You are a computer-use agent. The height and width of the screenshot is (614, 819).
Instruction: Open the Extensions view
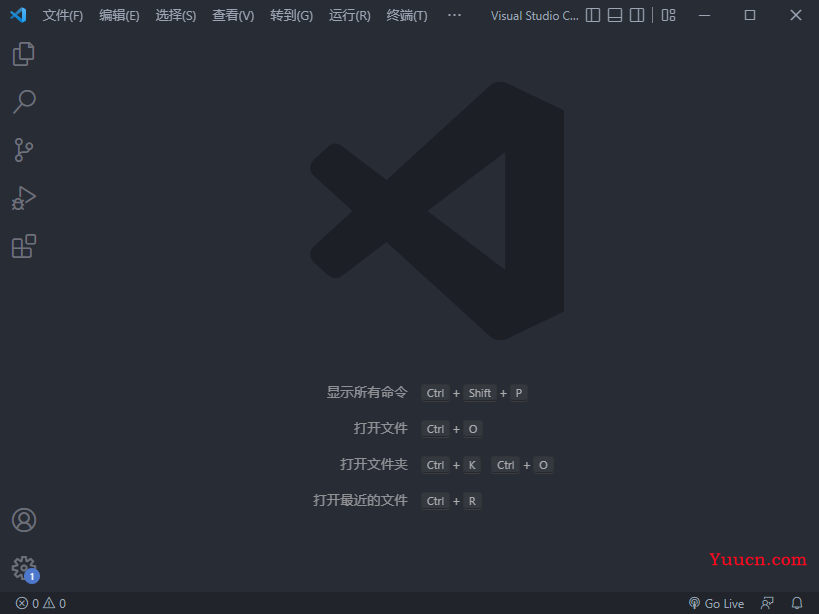(24, 246)
